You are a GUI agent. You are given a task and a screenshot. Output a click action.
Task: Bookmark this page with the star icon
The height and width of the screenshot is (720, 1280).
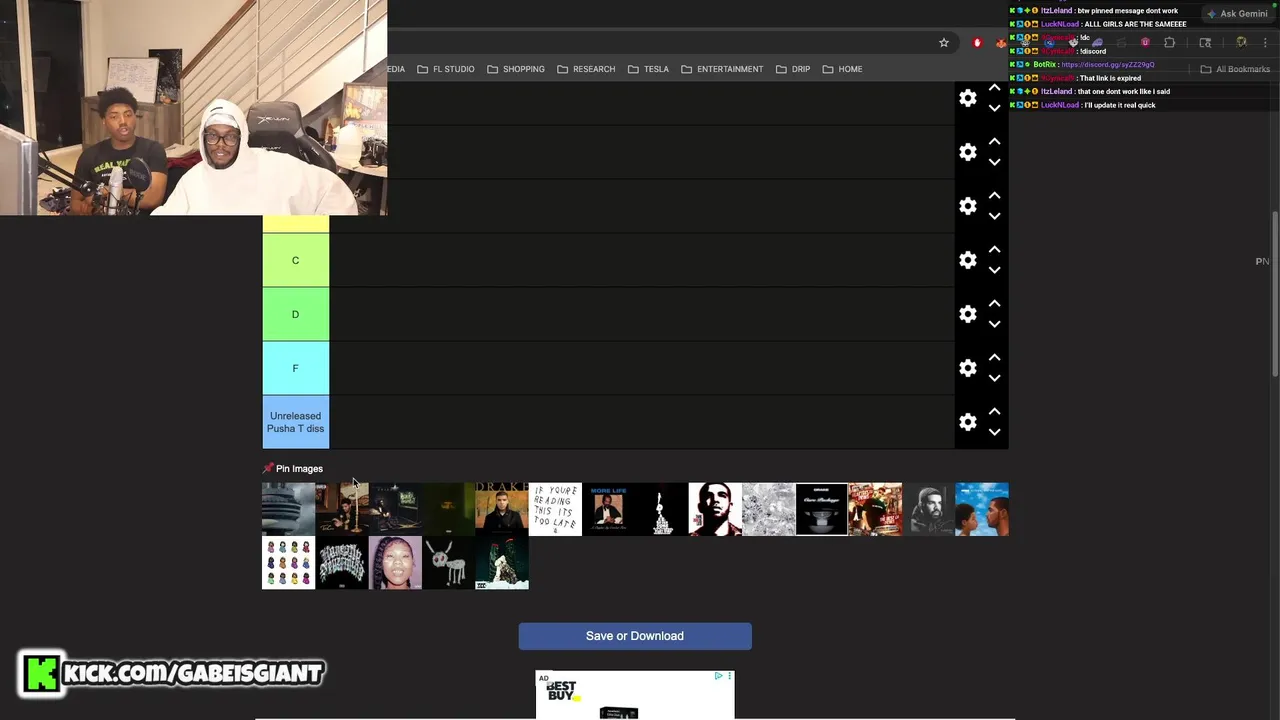click(943, 43)
